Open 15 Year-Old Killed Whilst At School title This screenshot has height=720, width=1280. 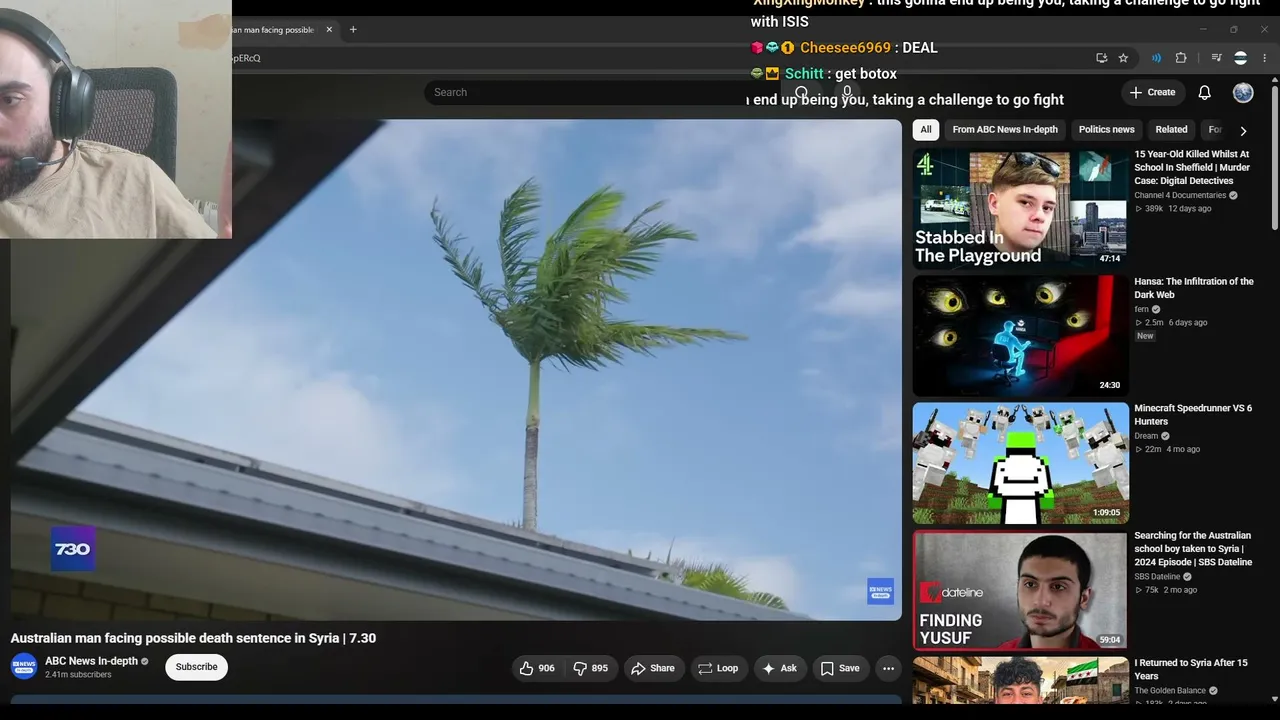1192,168
